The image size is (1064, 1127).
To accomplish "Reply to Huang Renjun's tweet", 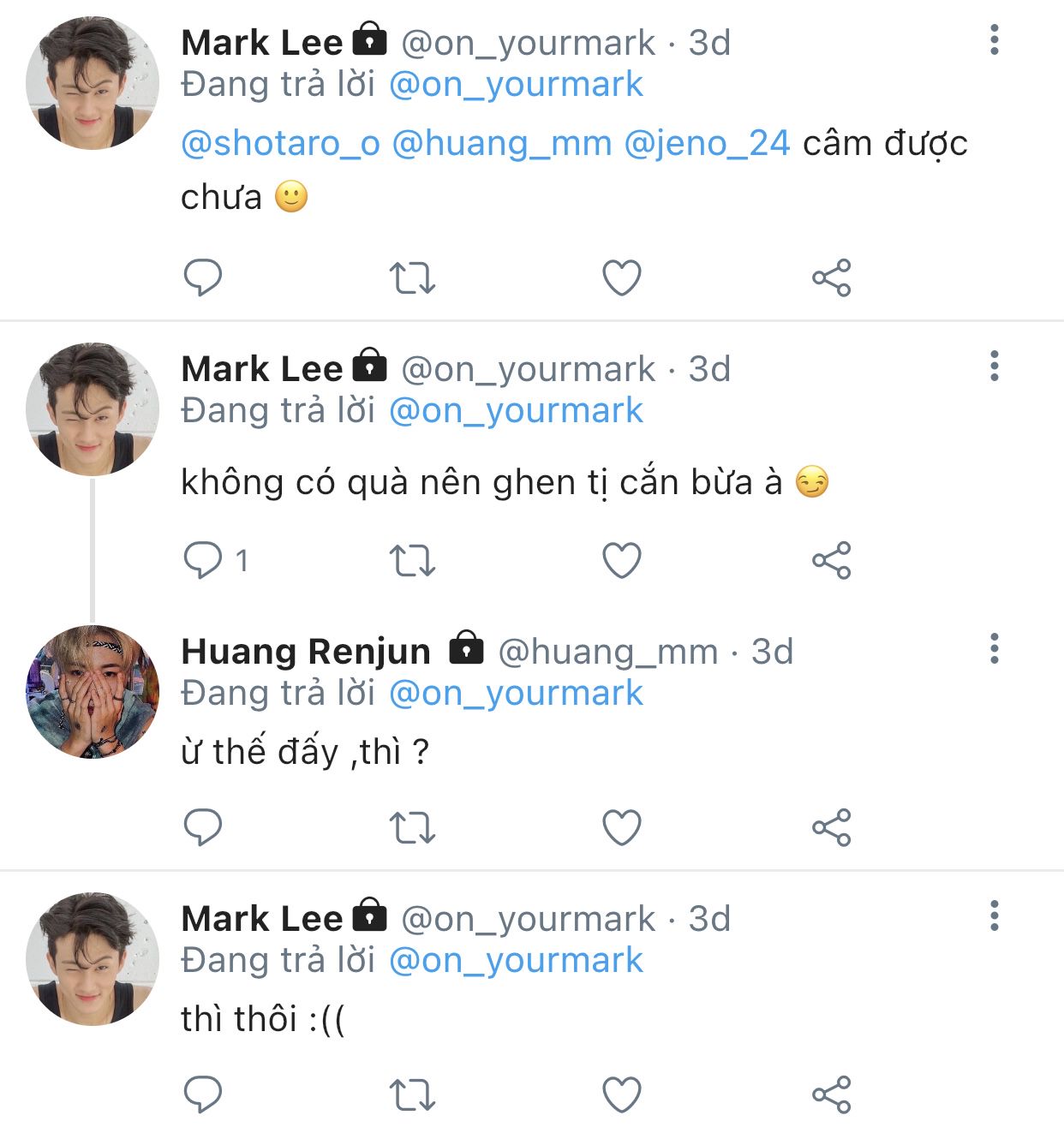I will click(x=203, y=827).
